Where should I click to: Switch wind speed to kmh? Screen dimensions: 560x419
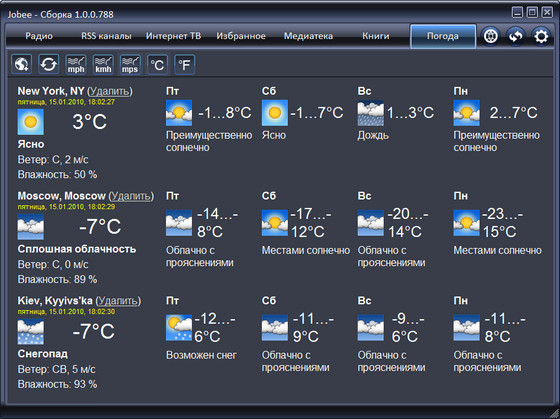pyautogui.click(x=103, y=64)
